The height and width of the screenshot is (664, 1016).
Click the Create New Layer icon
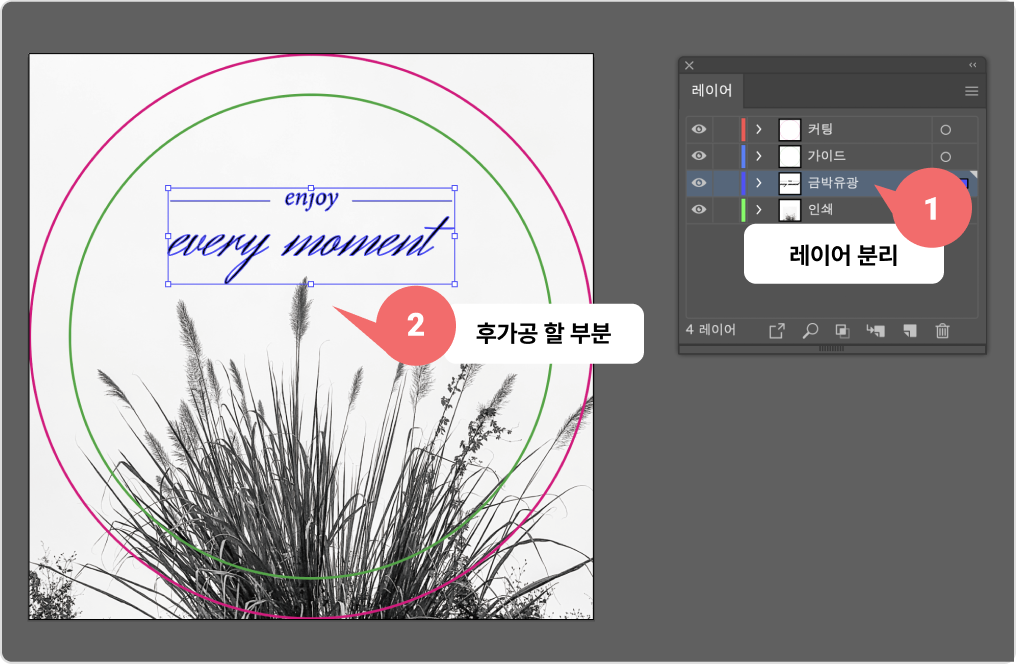(x=909, y=330)
